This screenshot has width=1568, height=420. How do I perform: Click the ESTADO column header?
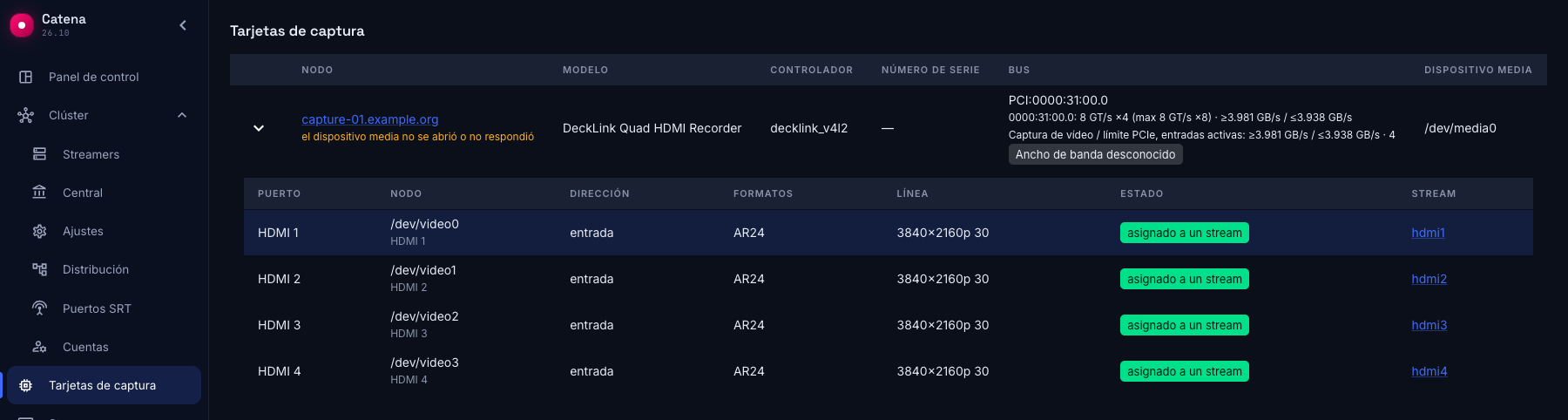[1141, 193]
